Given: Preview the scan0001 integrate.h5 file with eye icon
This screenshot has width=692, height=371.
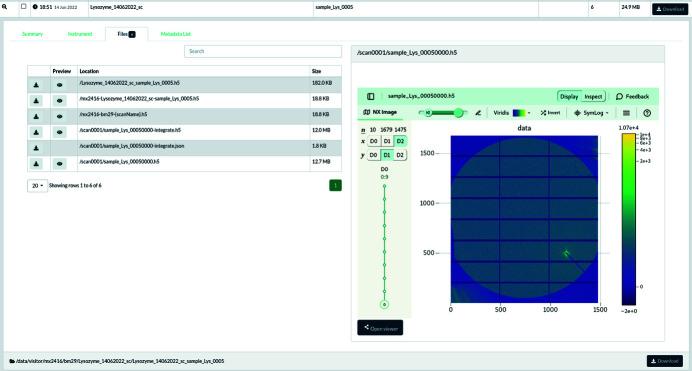Looking at the screenshot, I should (x=60, y=132).
